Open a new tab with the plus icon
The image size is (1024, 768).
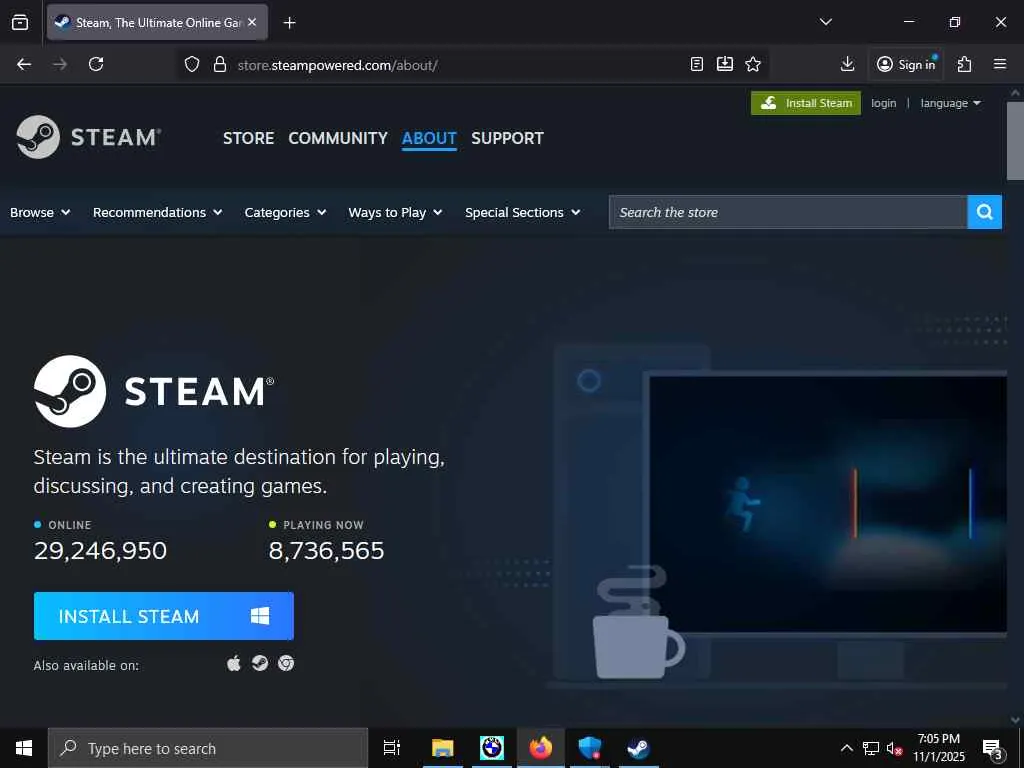pyautogui.click(x=289, y=23)
